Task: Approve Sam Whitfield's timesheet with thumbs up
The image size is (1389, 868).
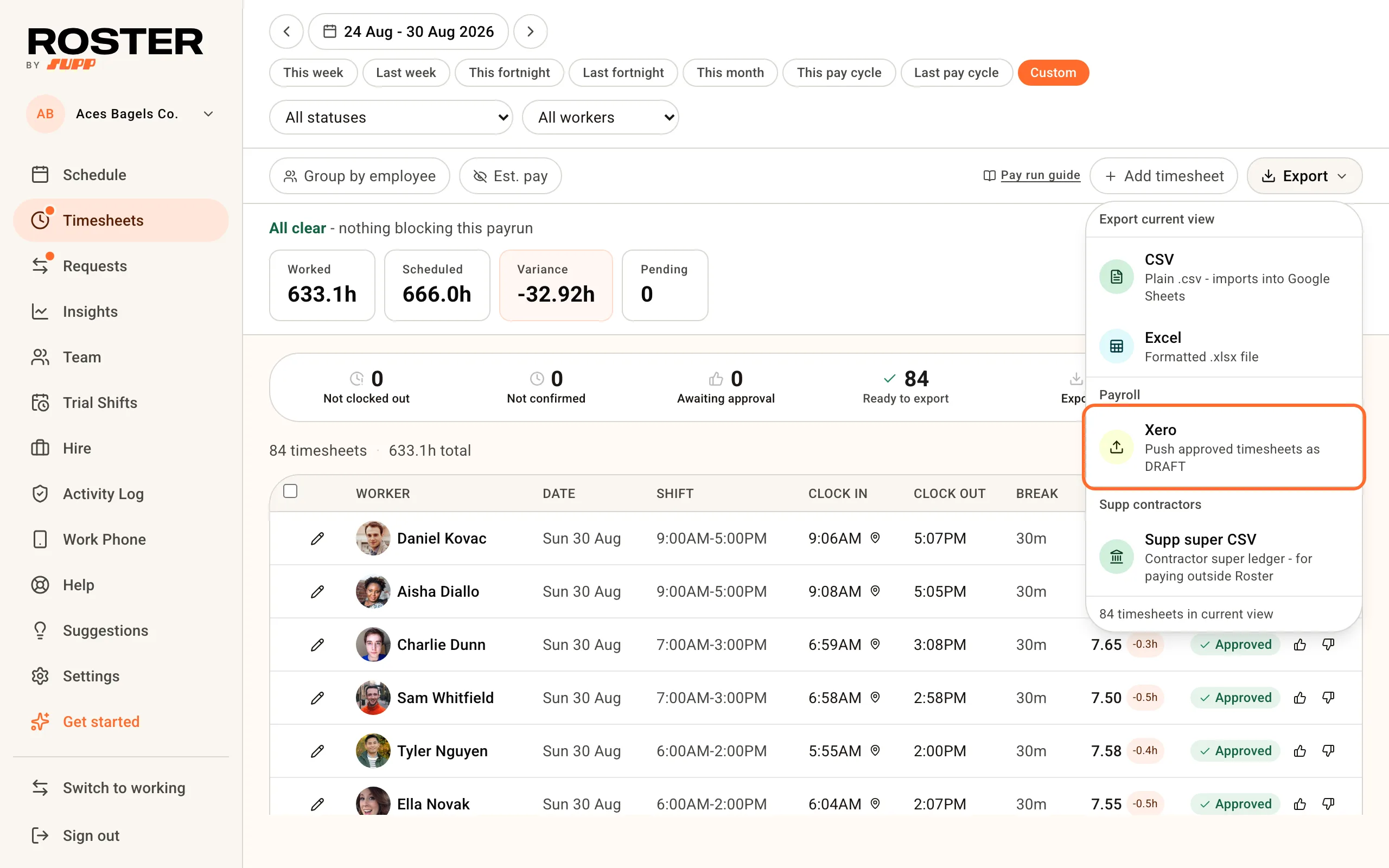Action: pyautogui.click(x=1300, y=698)
